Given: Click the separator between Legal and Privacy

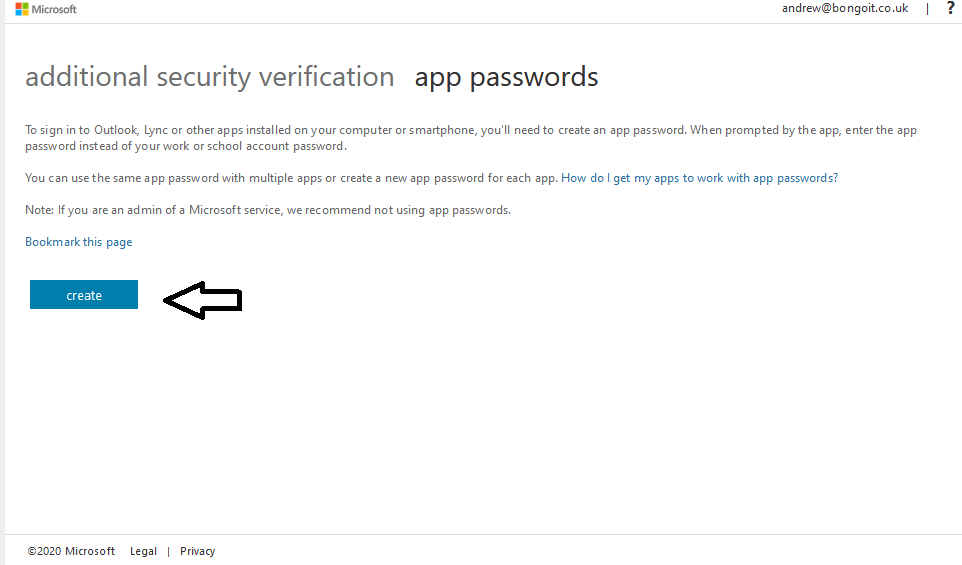Looking at the screenshot, I should point(168,552).
